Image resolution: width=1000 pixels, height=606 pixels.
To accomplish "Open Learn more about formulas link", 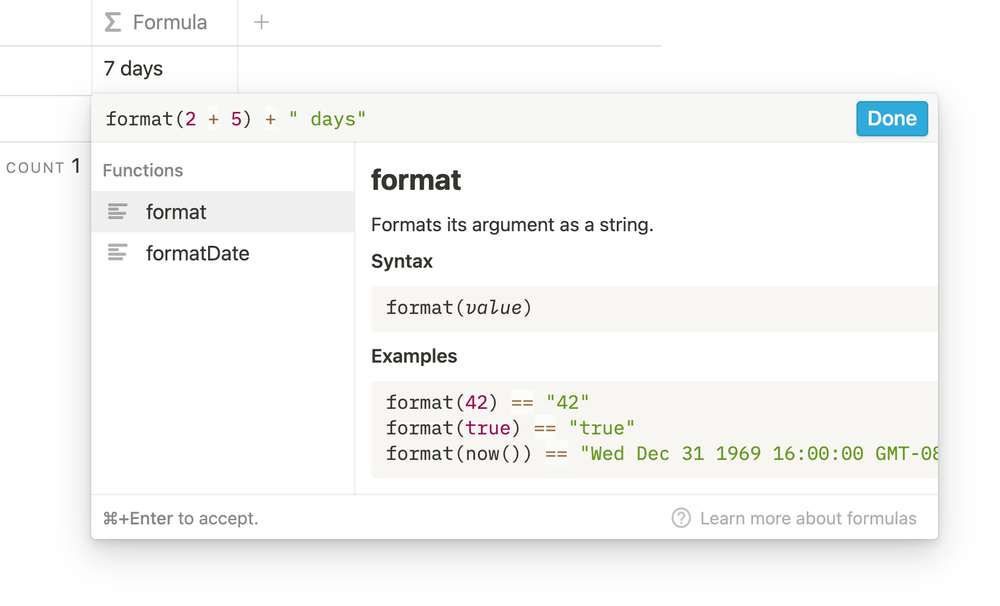I will pos(808,518).
